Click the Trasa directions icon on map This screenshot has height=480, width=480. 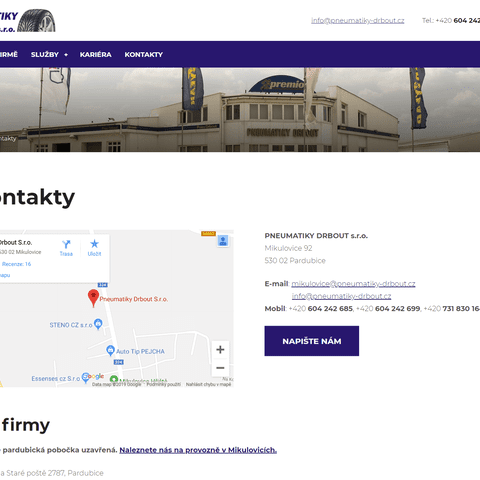click(66, 248)
